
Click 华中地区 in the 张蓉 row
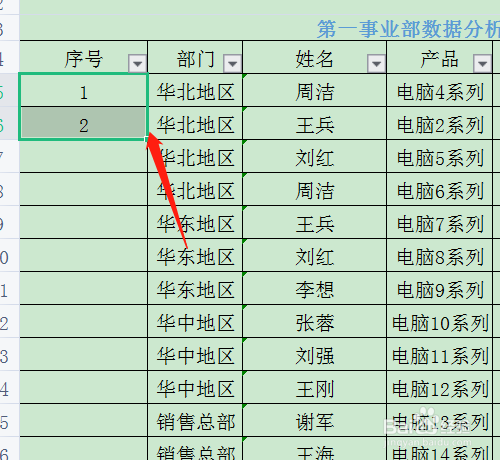(x=195, y=321)
